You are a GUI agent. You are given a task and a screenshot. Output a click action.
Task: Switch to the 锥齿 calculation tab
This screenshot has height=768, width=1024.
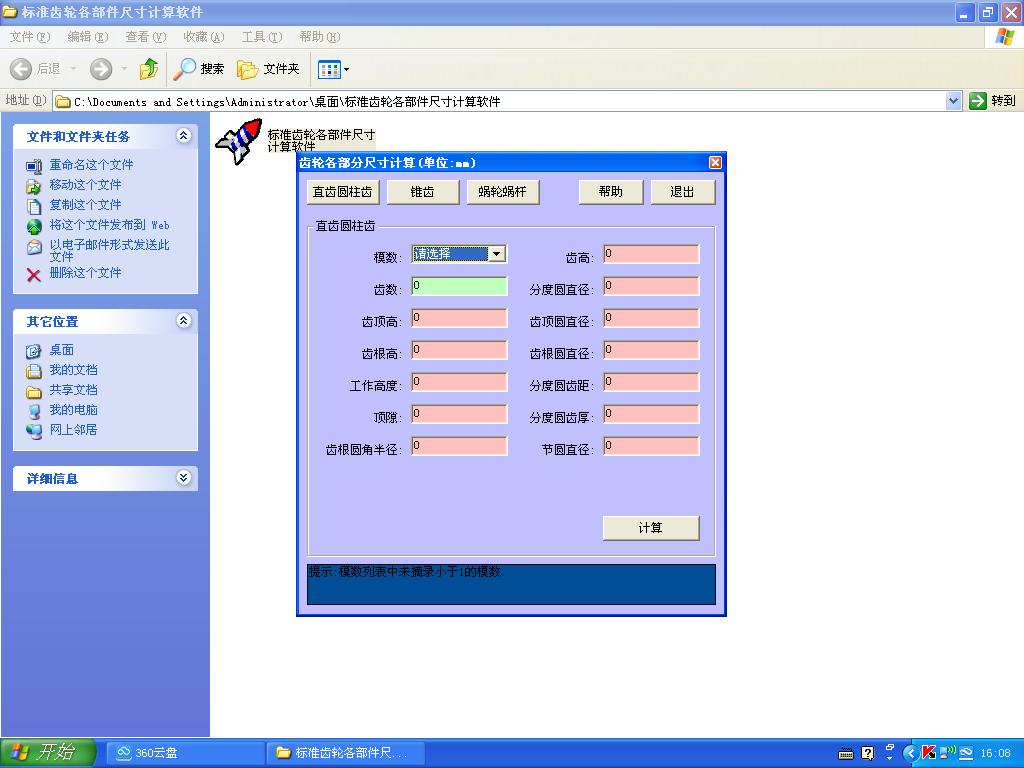pos(422,191)
